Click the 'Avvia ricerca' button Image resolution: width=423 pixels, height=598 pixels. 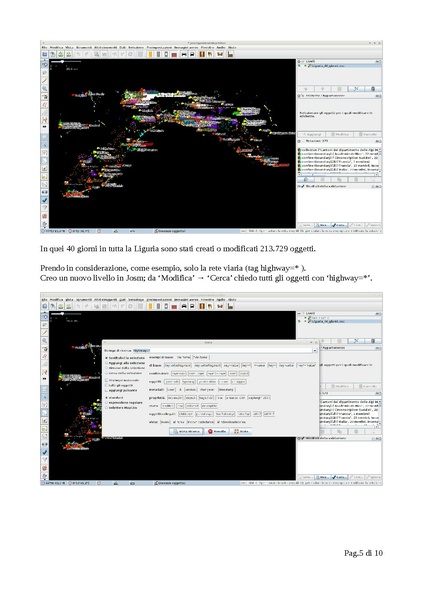click(x=186, y=431)
